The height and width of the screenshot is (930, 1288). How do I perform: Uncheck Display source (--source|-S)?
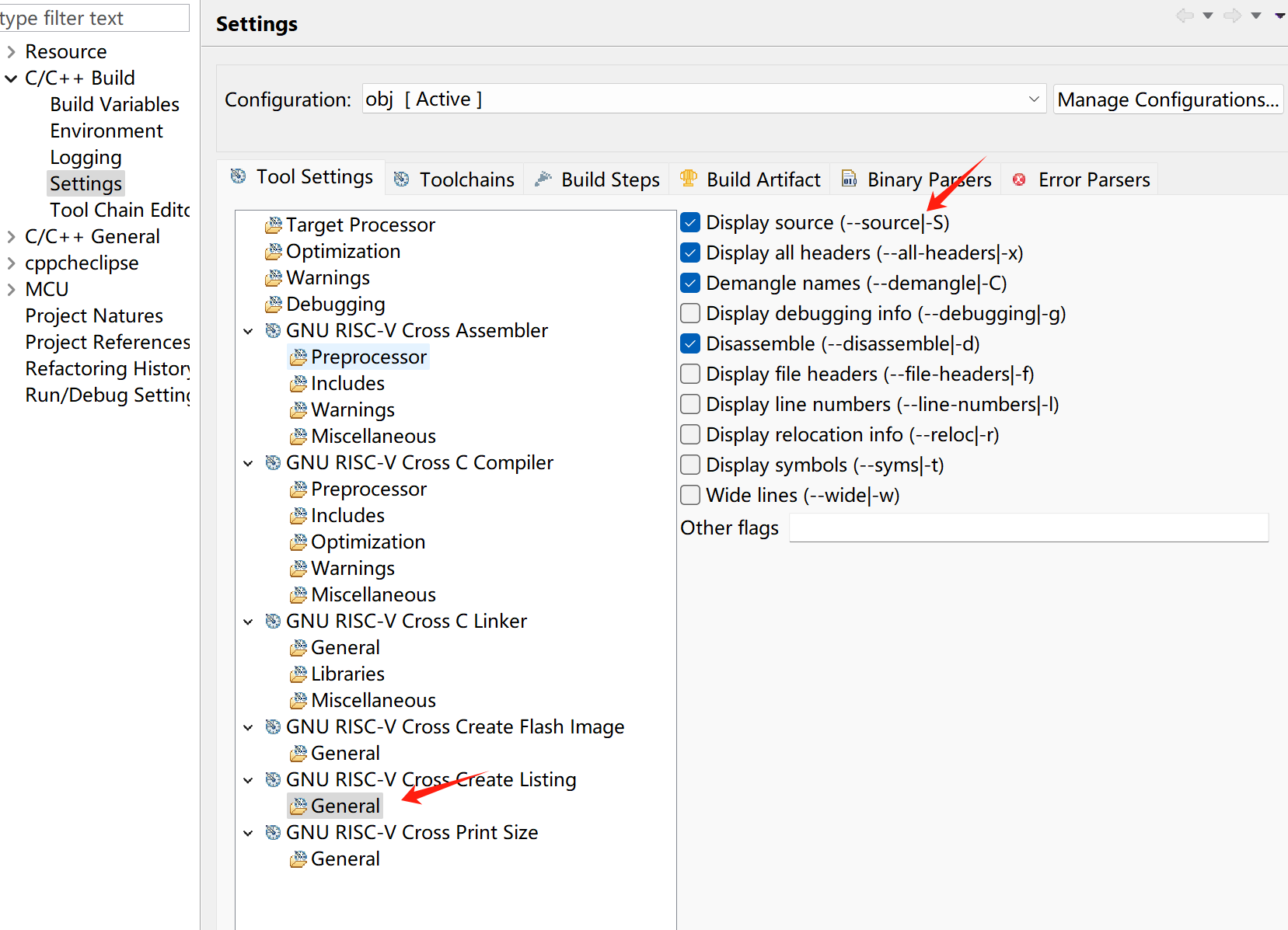[690, 223]
